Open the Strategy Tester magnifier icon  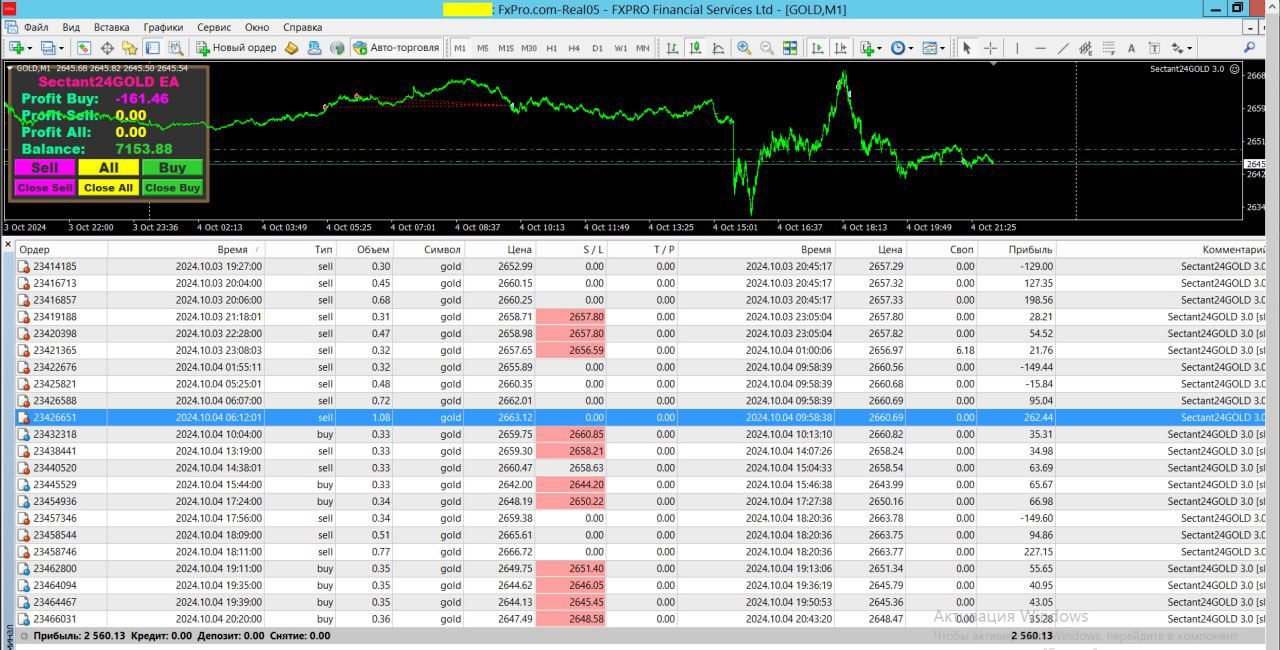tap(176, 48)
